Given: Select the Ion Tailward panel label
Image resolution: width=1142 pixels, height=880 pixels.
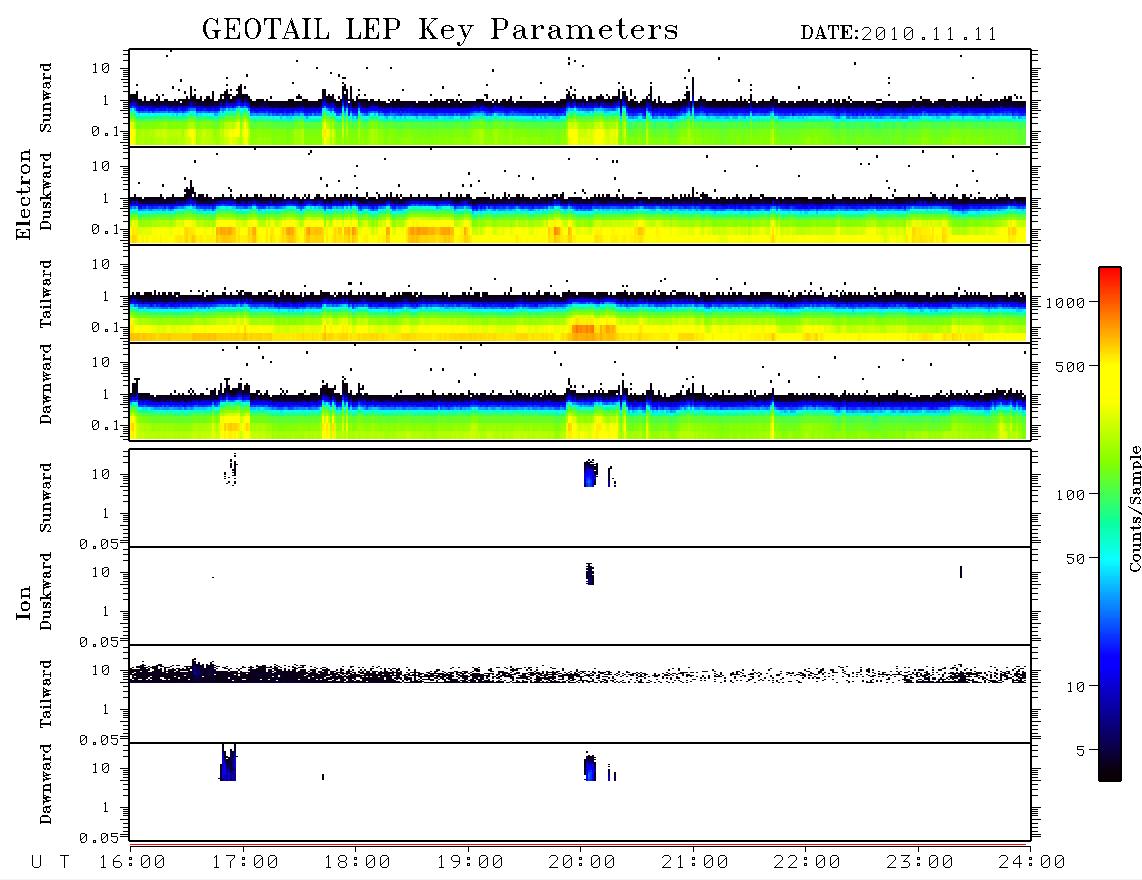Looking at the screenshot, I should tap(46, 694).
